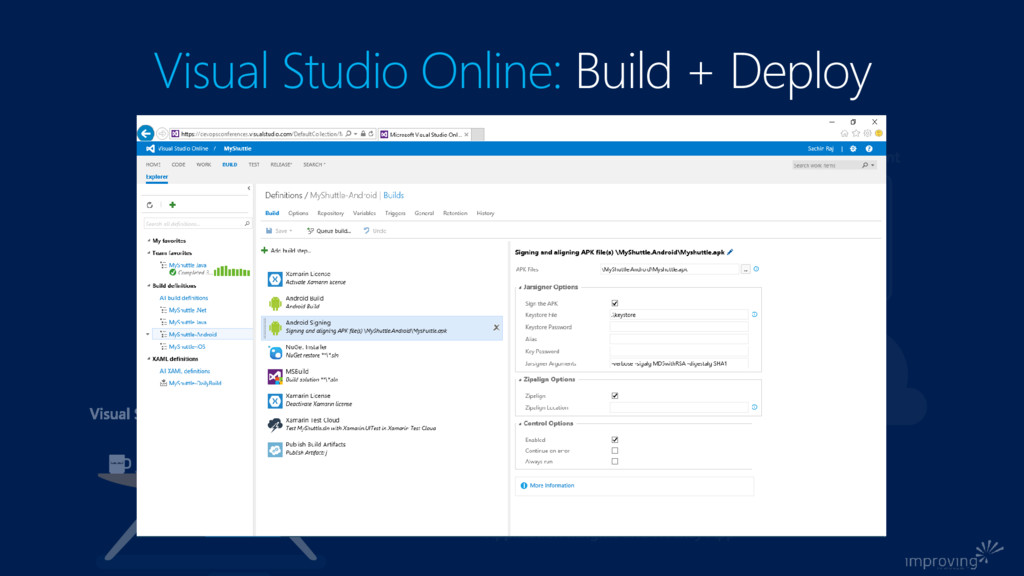Collapse the Jarsigner Options section
The height and width of the screenshot is (576, 1024).
(x=519, y=287)
